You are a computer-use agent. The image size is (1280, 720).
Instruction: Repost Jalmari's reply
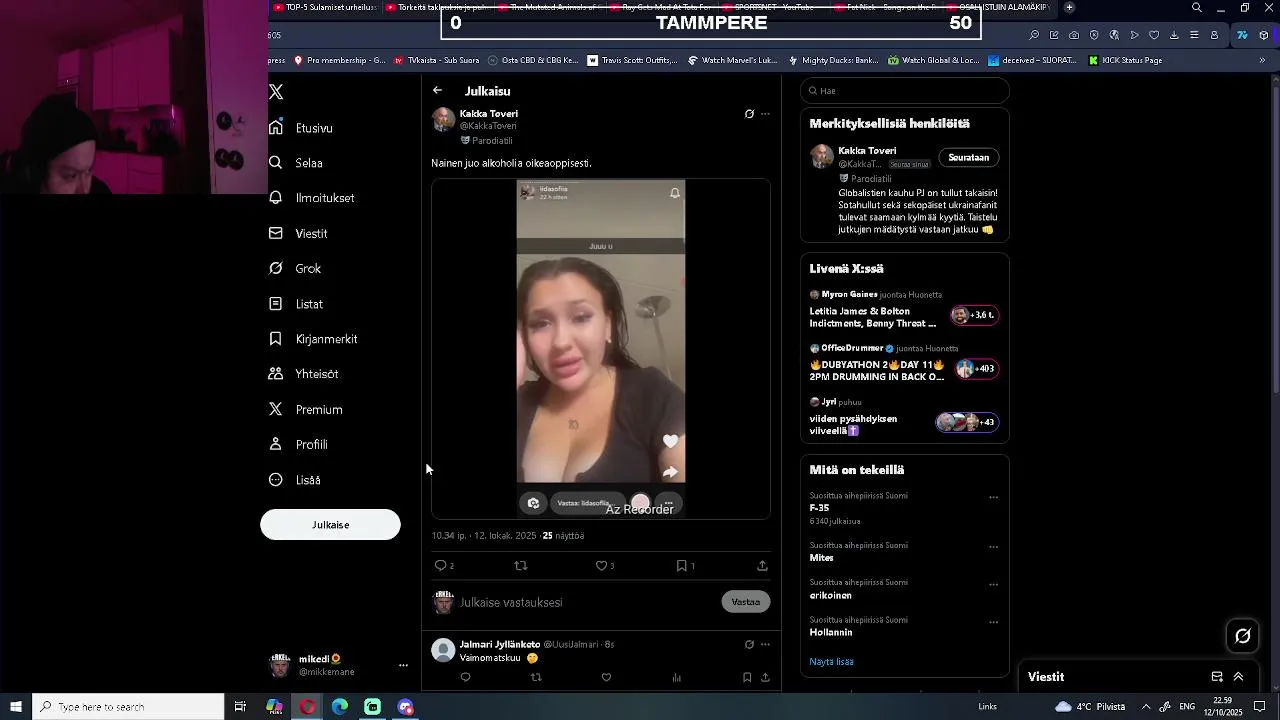[x=536, y=678]
